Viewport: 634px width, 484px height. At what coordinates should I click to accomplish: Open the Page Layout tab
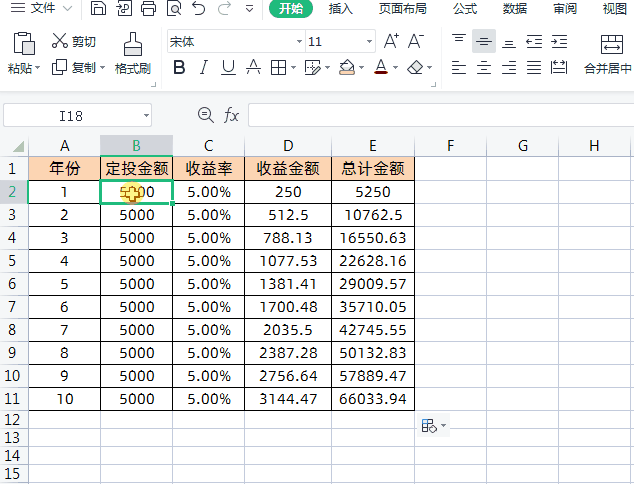coord(403,8)
